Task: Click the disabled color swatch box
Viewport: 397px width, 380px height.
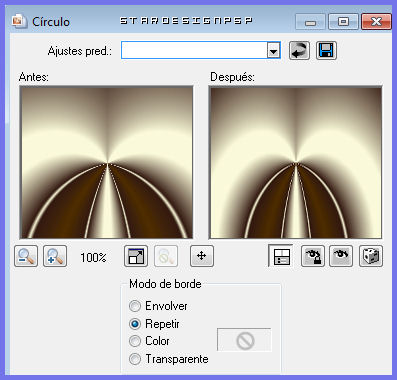Action: coord(244,340)
